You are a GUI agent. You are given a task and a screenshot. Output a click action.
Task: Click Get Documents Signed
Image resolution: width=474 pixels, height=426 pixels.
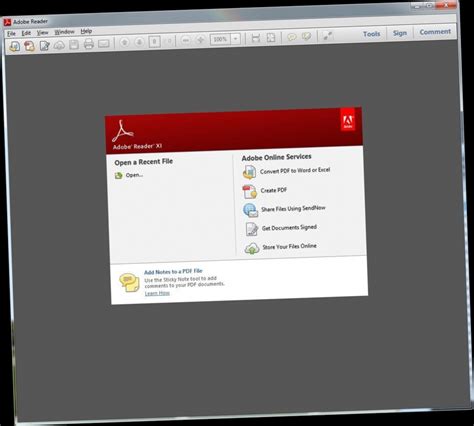[289, 228]
